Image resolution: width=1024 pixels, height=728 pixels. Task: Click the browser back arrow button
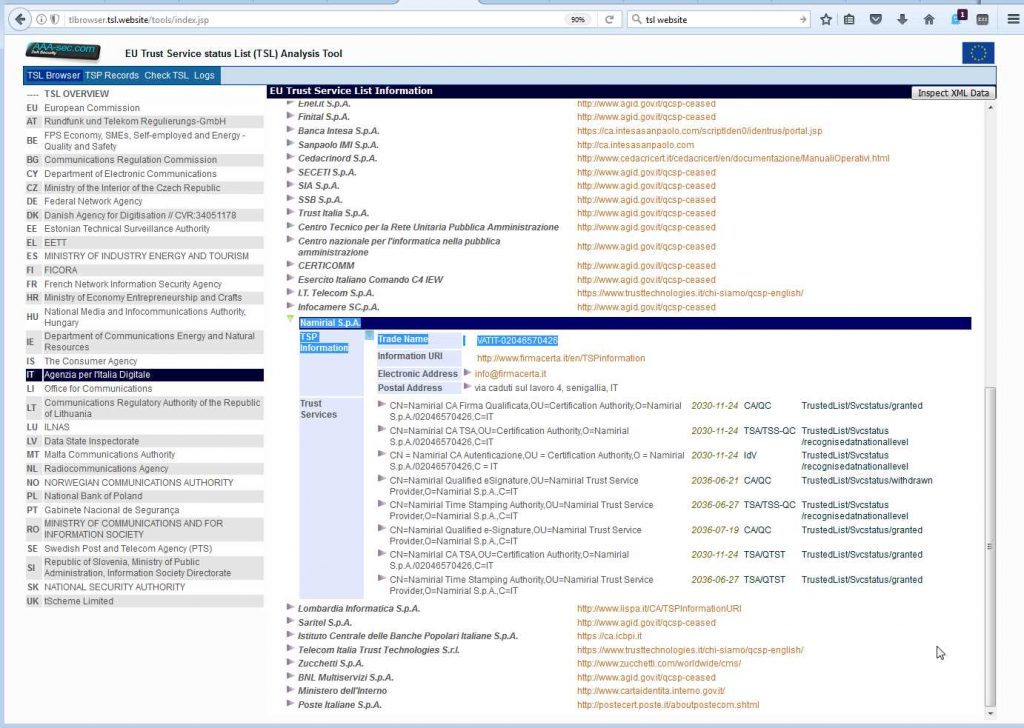coord(20,19)
